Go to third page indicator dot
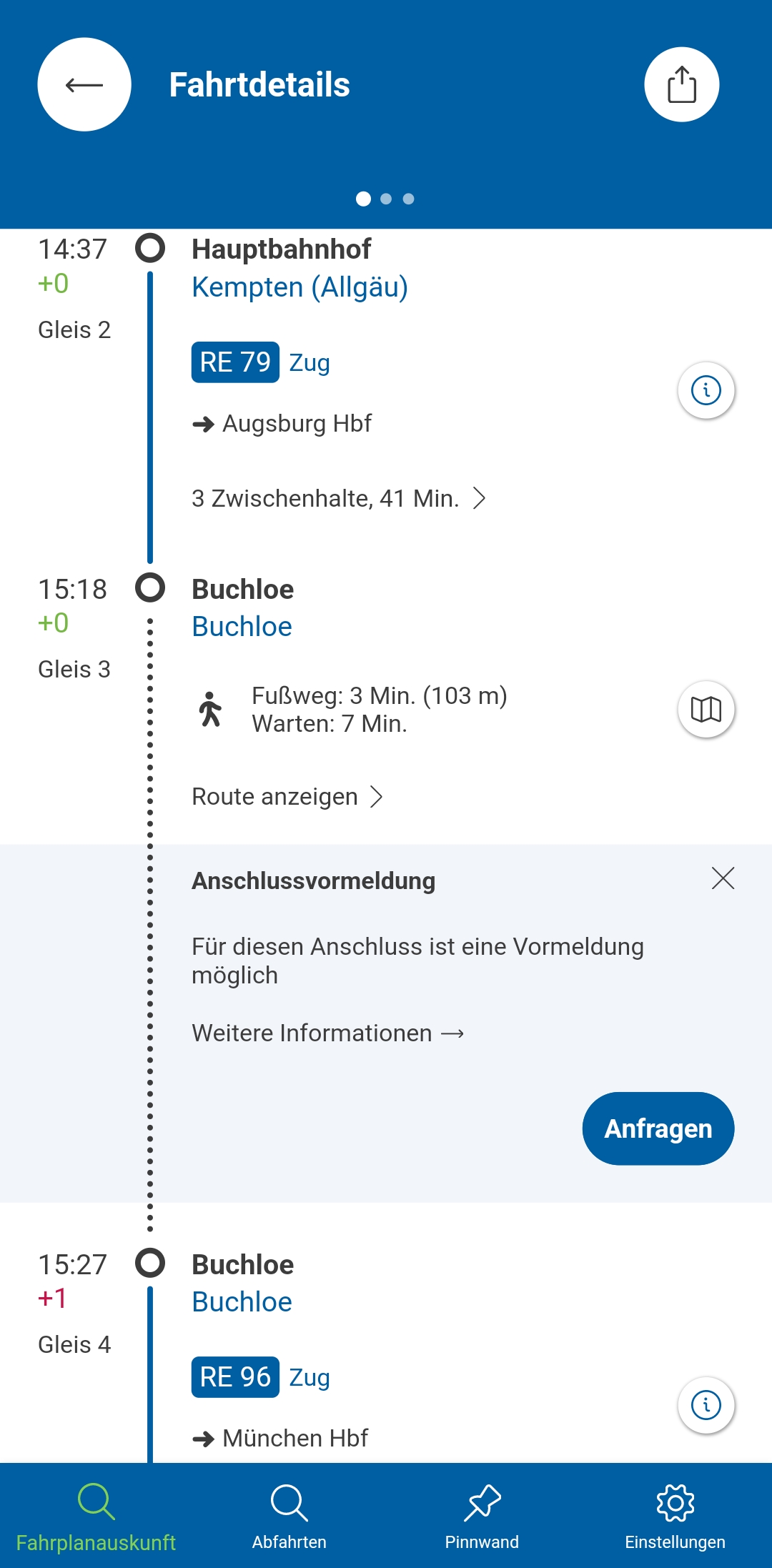 click(408, 199)
